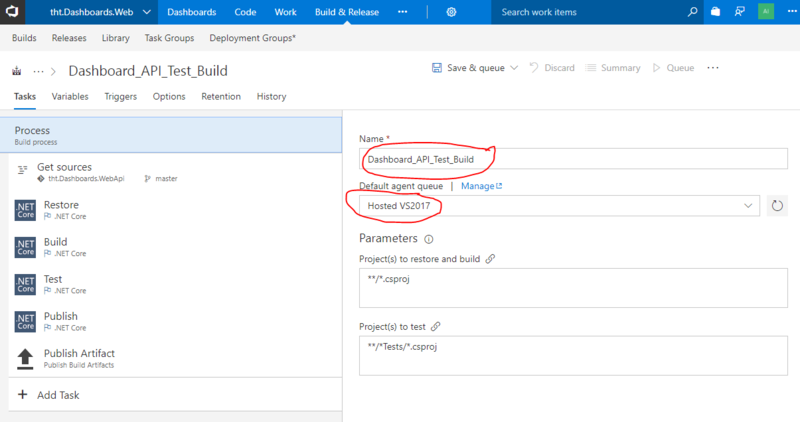Open the Build & Release hub
Screen dimensions: 800x422
click(x=347, y=12)
